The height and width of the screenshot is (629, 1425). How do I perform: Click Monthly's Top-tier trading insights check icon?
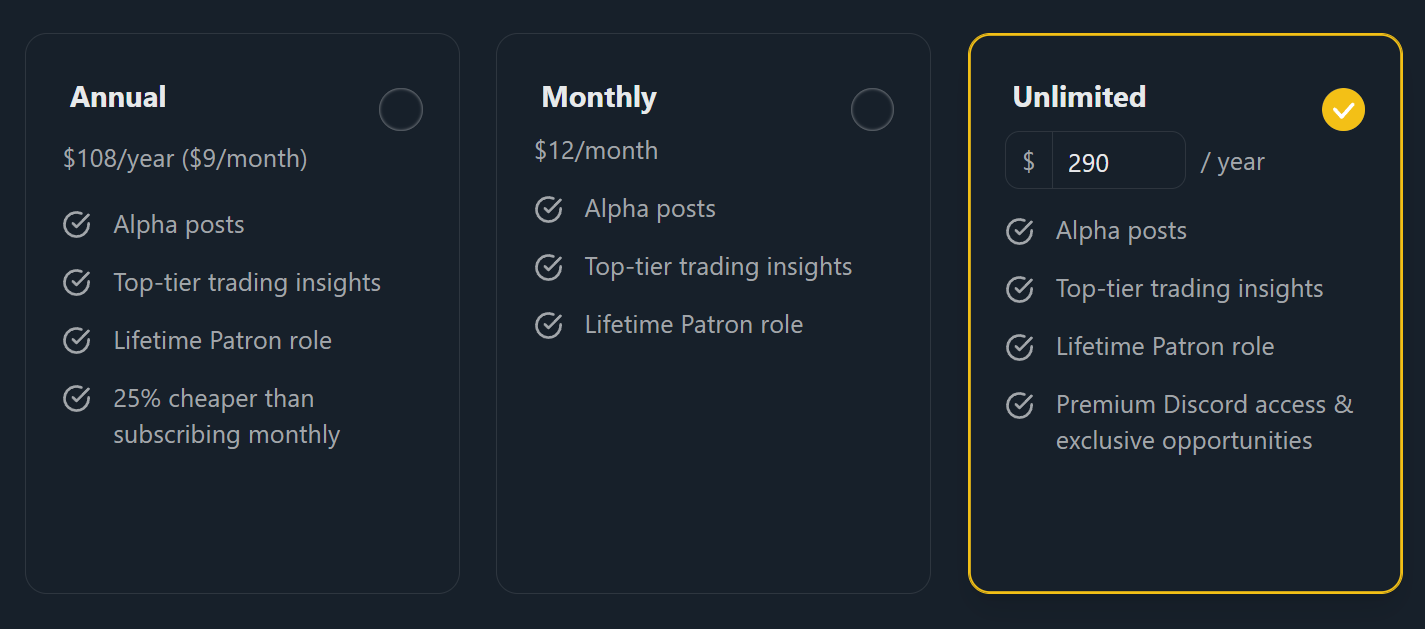coord(549,267)
